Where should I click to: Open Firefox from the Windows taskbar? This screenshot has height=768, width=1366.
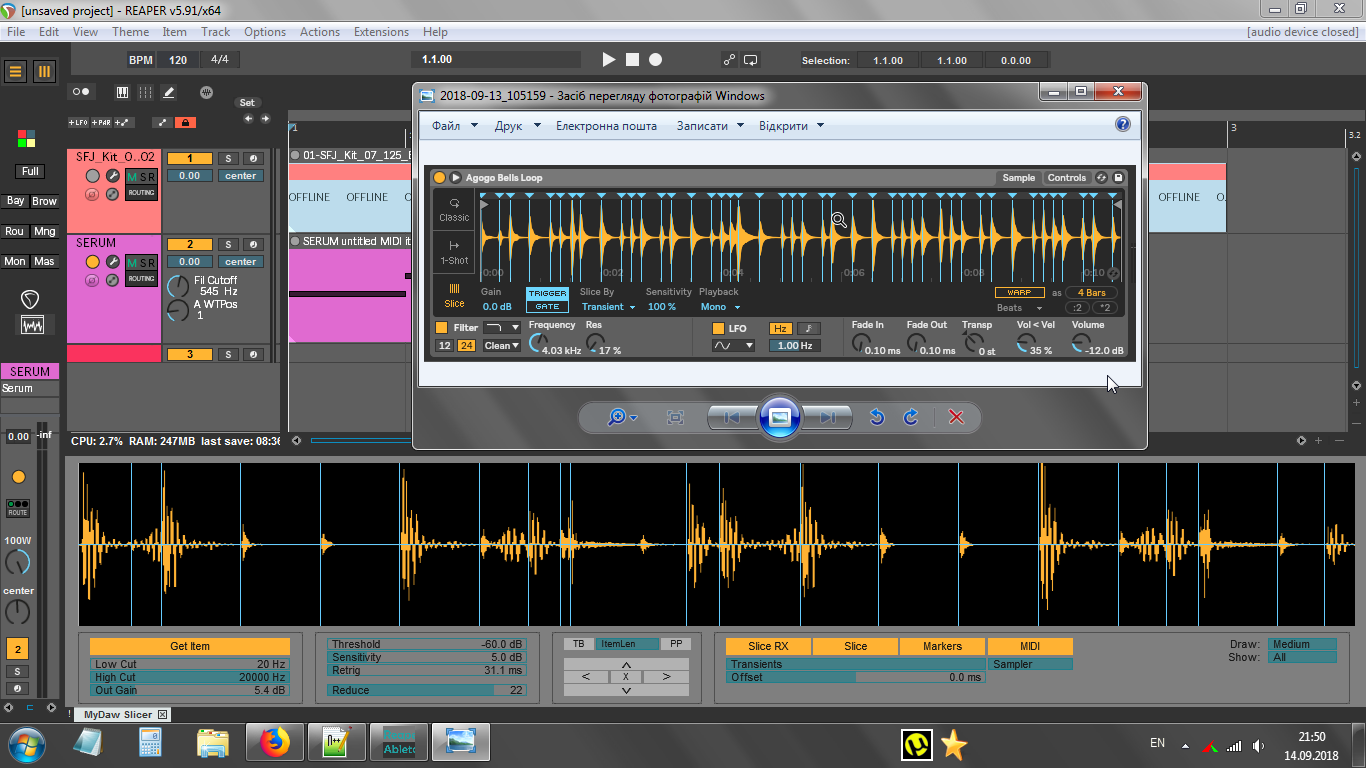(274, 743)
